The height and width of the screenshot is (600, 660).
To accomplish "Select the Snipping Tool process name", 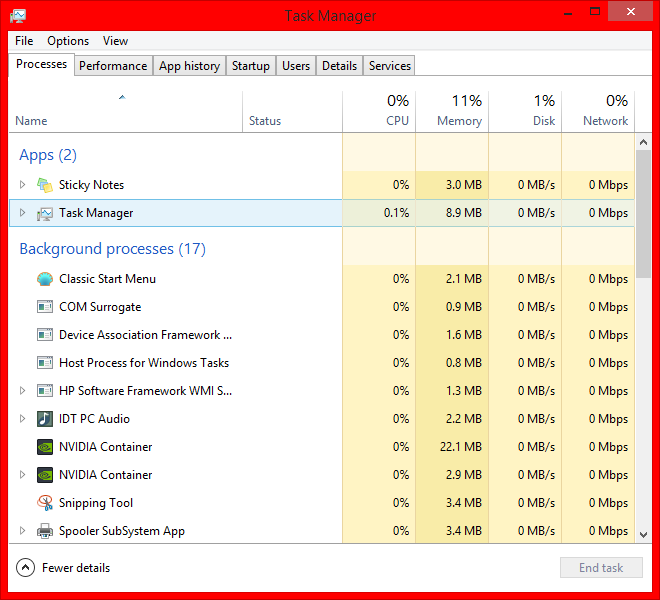I will [96, 503].
